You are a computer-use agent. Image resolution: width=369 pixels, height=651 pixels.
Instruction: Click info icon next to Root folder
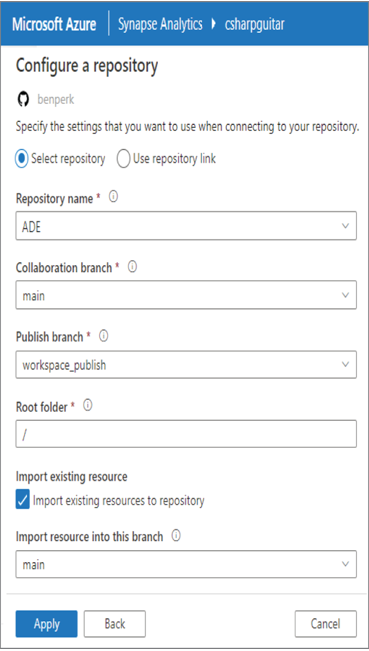pyautogui.click(x=88, y=406)
